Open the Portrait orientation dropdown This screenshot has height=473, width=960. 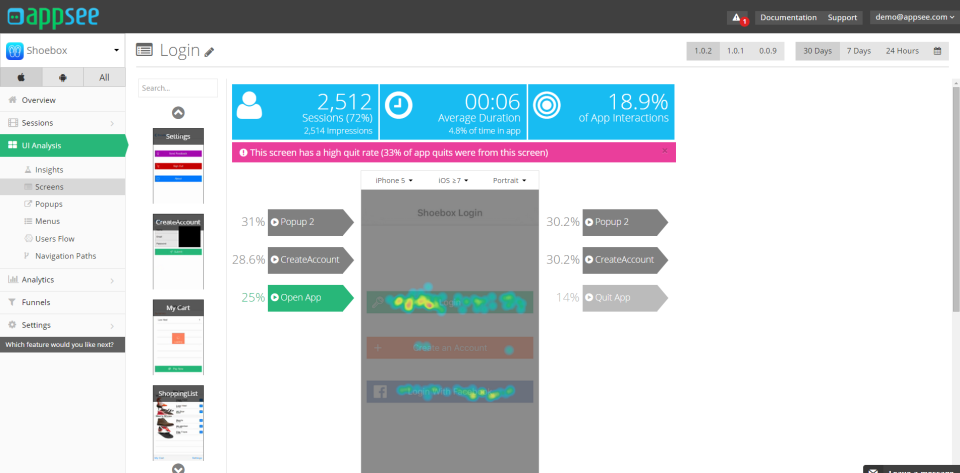[510, 181]
